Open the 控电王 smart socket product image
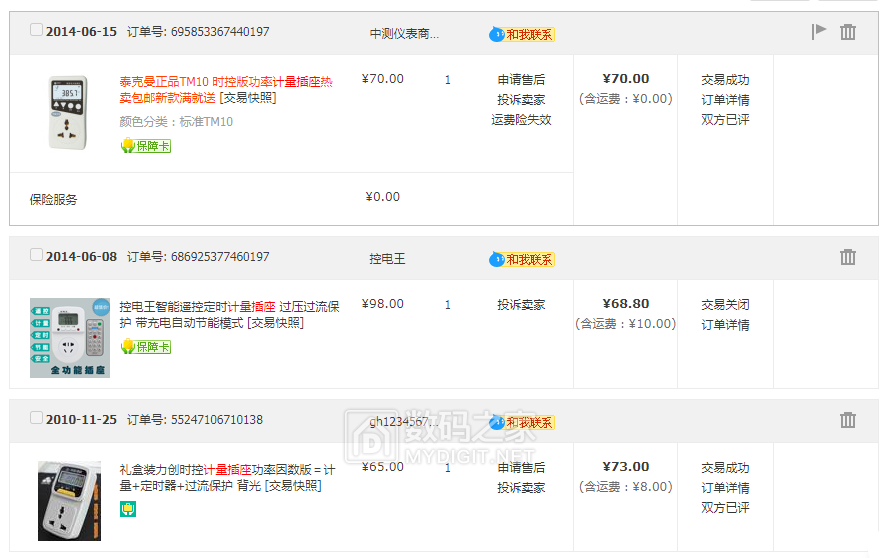 (x=69, y=337)
